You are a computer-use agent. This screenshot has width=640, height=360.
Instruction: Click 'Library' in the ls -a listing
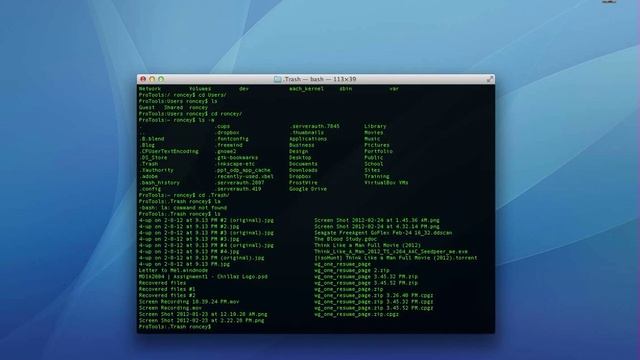375,127
